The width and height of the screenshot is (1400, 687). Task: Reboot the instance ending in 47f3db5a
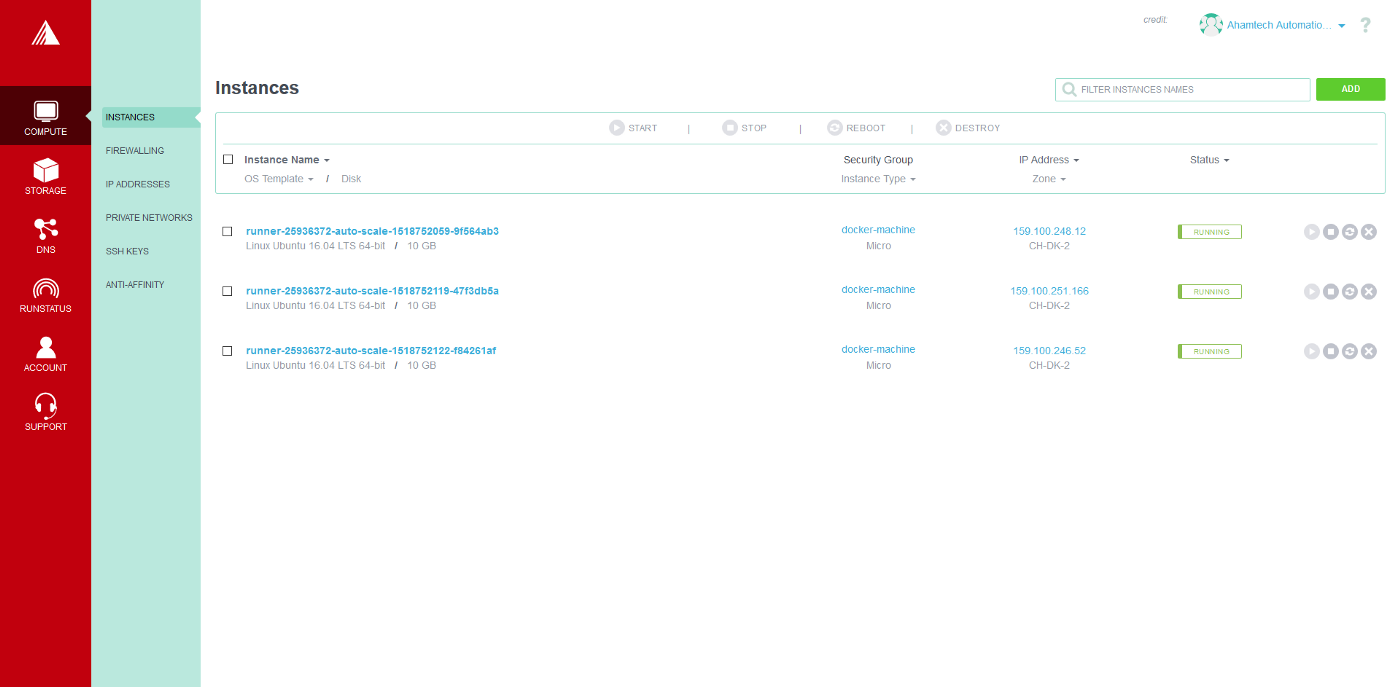(1350, 292)
